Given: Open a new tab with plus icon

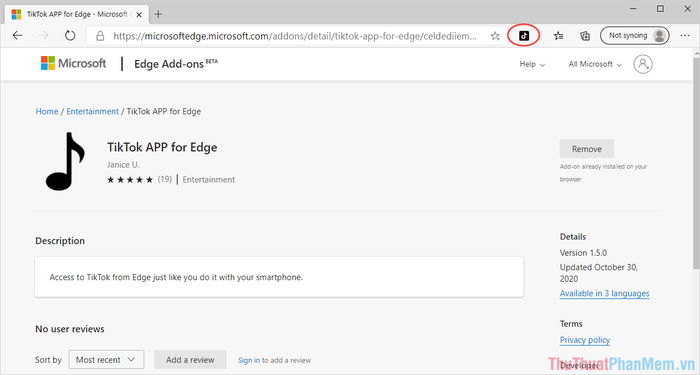Looking at the screenshot, I should pyautogui.click(x=158, y=14).
